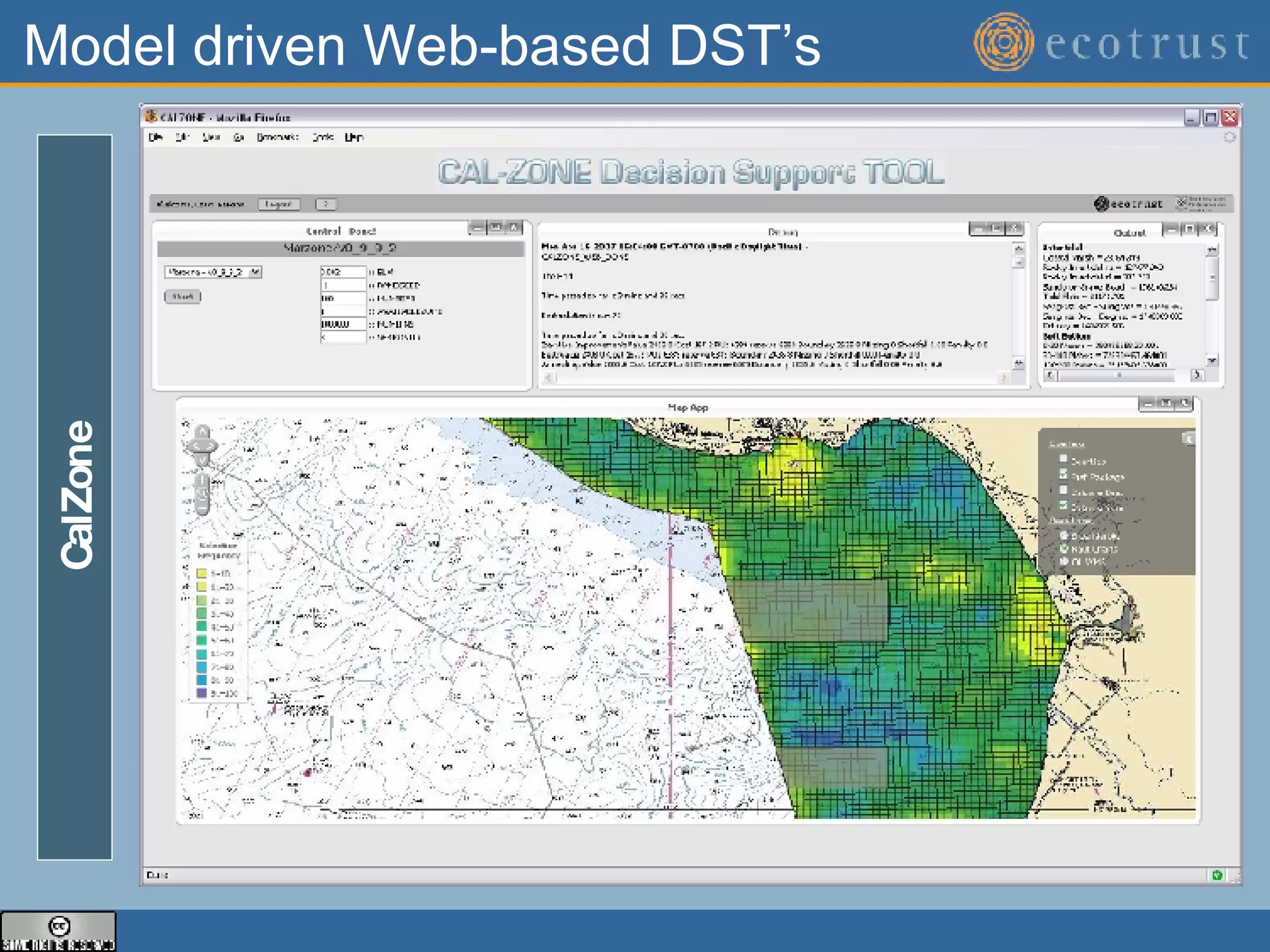Pan the map east with right arrow

pos(211,446)
